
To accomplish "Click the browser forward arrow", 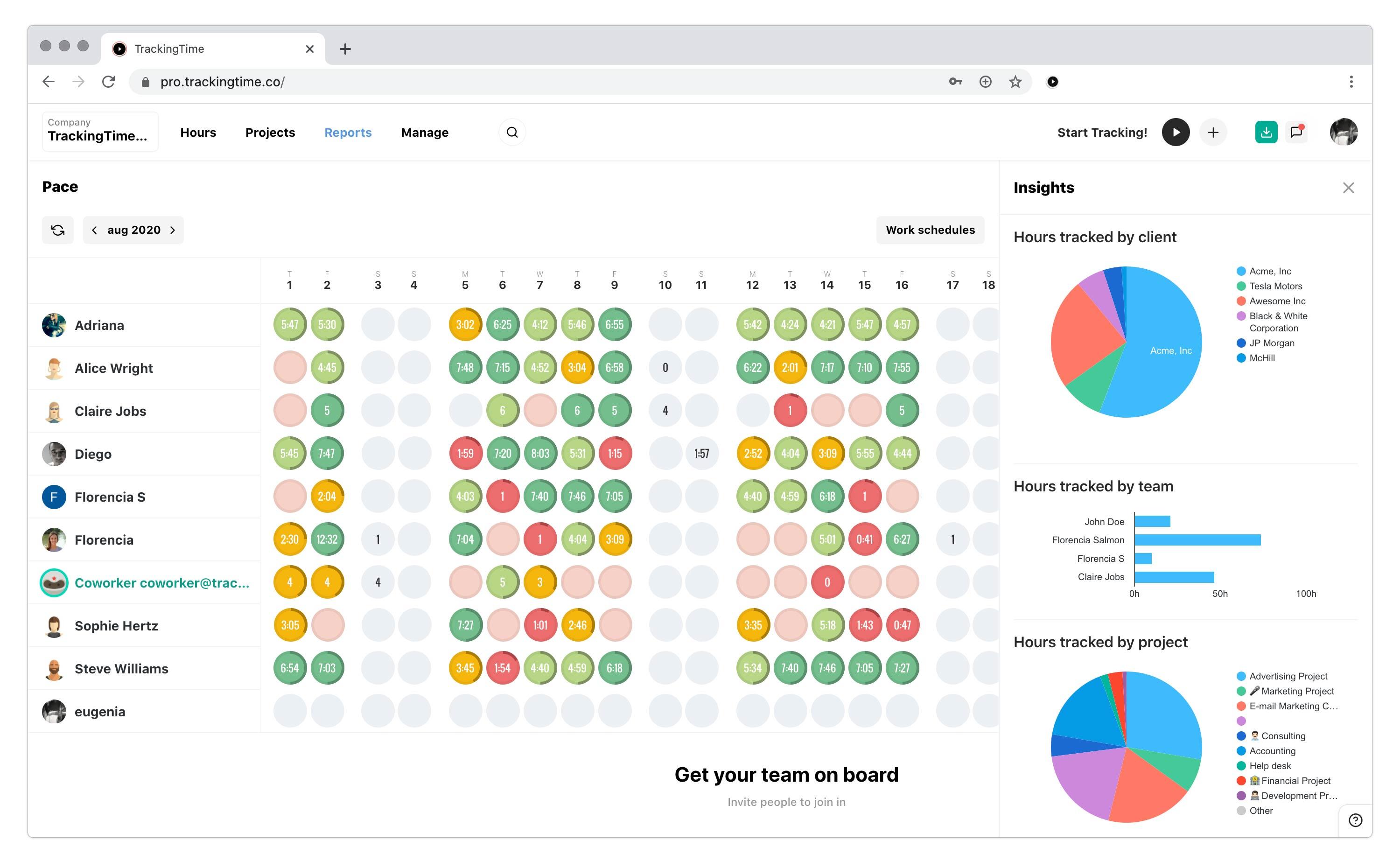I will point(79,82).
